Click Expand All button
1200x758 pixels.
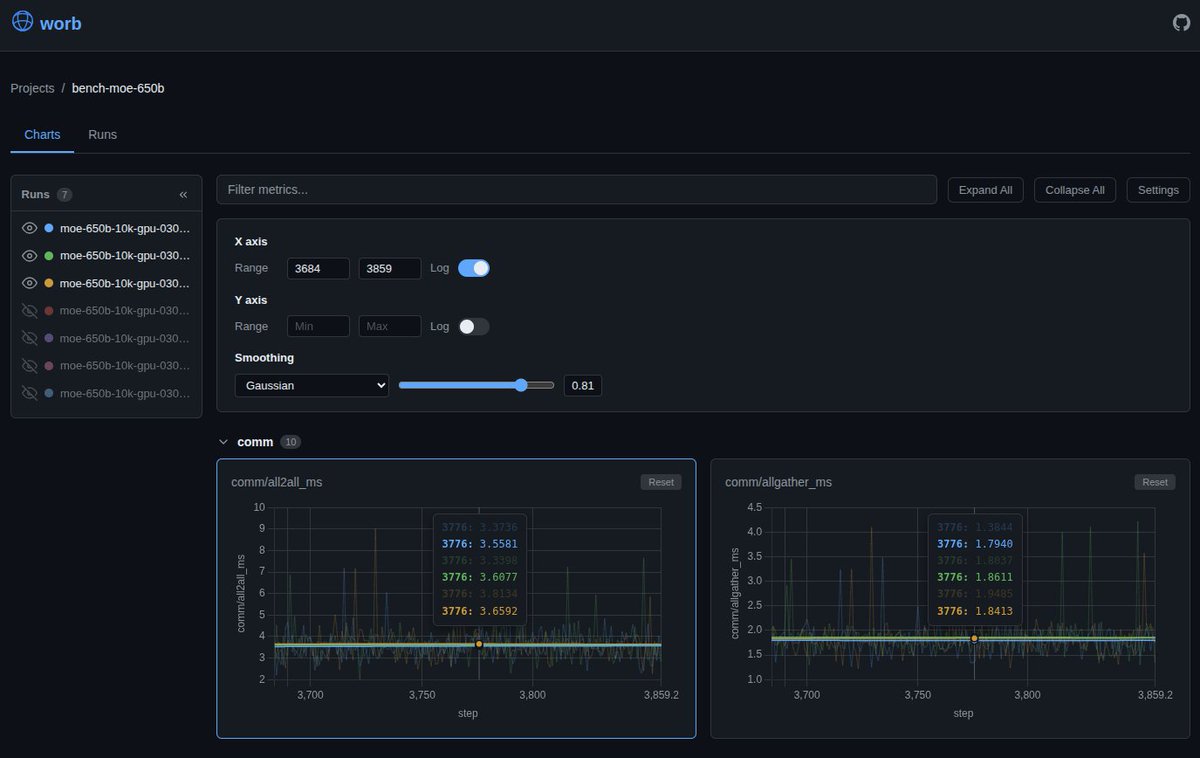click(985, 190)
